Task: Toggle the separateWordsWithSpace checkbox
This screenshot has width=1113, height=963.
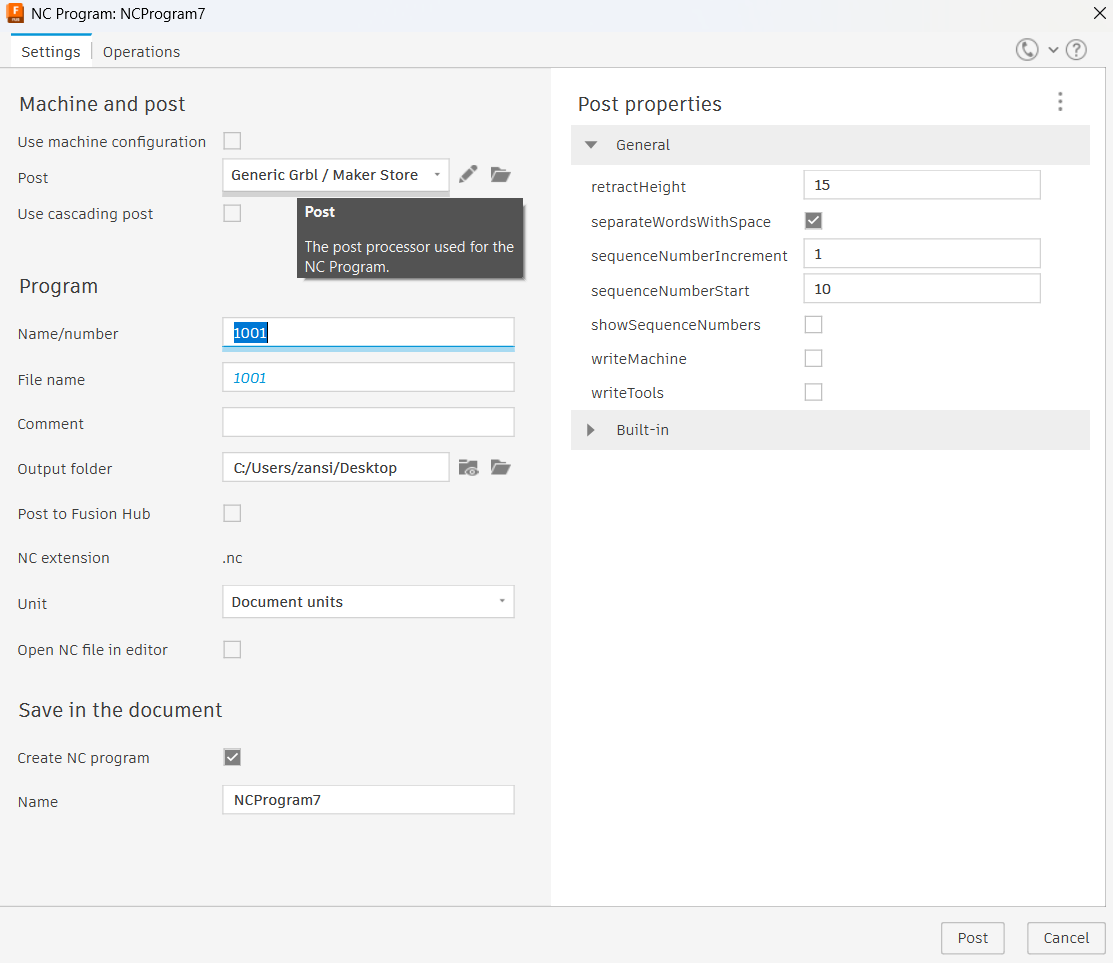Action: click(813, 221)
